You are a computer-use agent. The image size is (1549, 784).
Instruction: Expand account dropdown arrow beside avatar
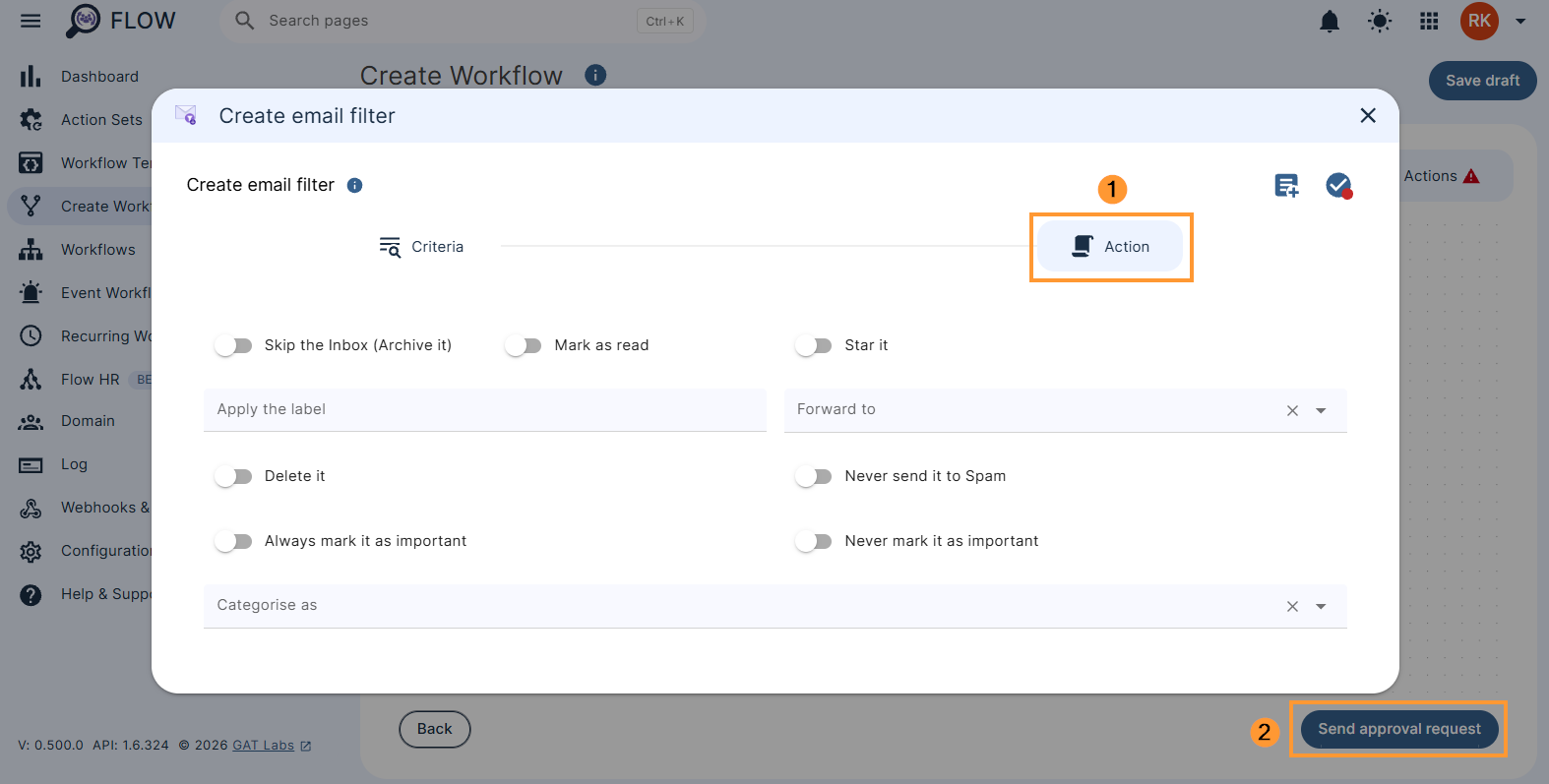[x=1520, y=21]
